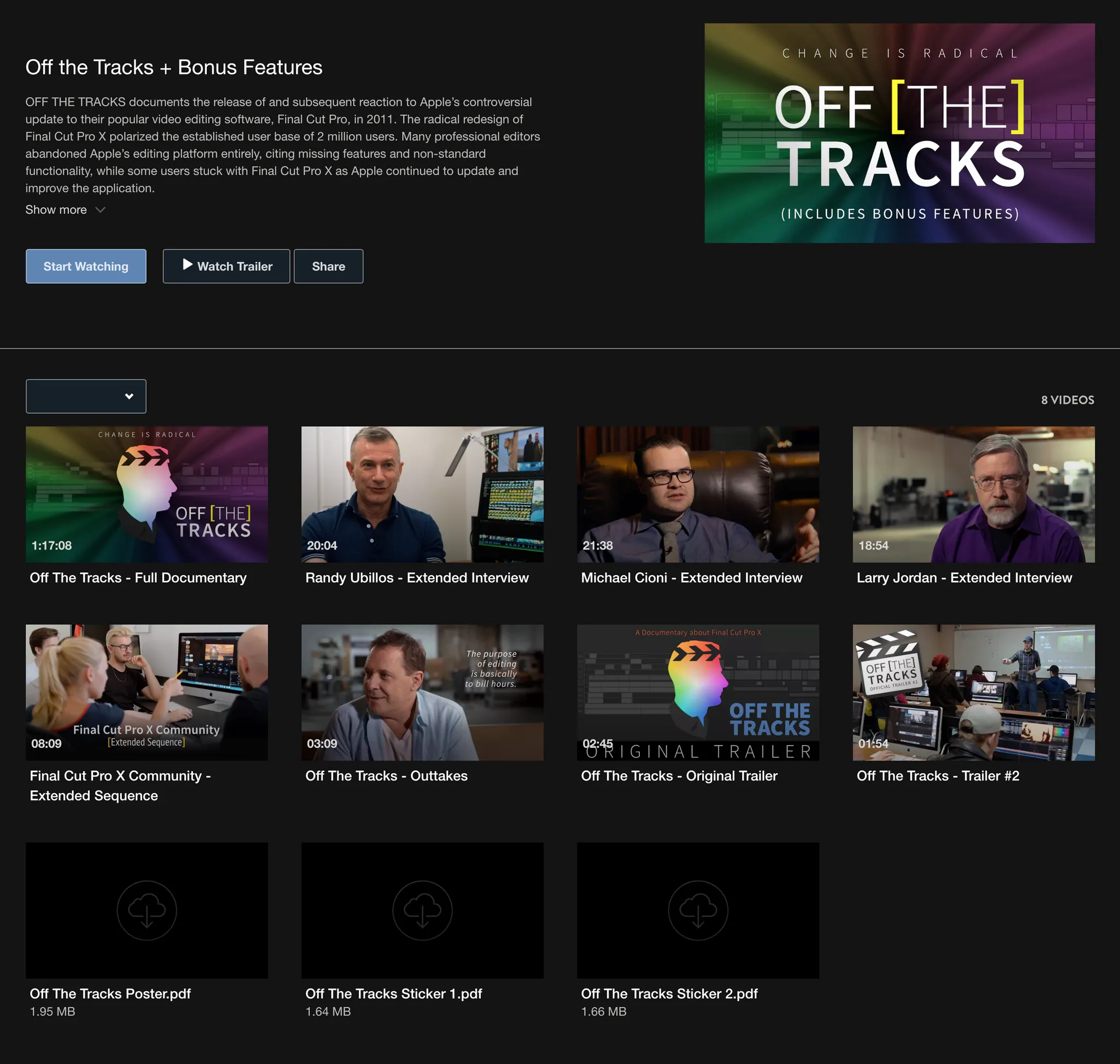Click 'Larry Jordan - Extended Interview' title
The height and width of the screenshot is (1064, 1120).
(x=964, y=577)
